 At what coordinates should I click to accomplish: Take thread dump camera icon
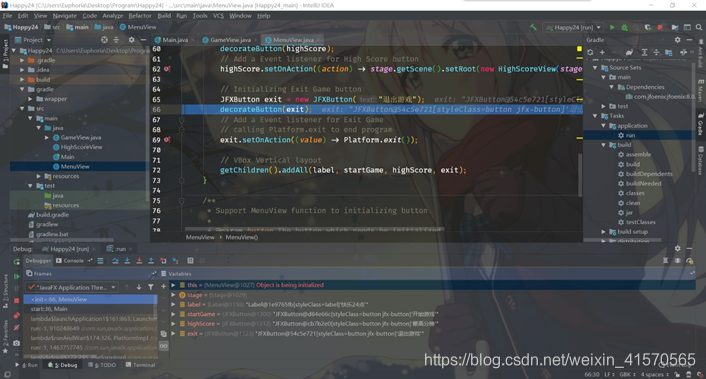pos(17,343)
